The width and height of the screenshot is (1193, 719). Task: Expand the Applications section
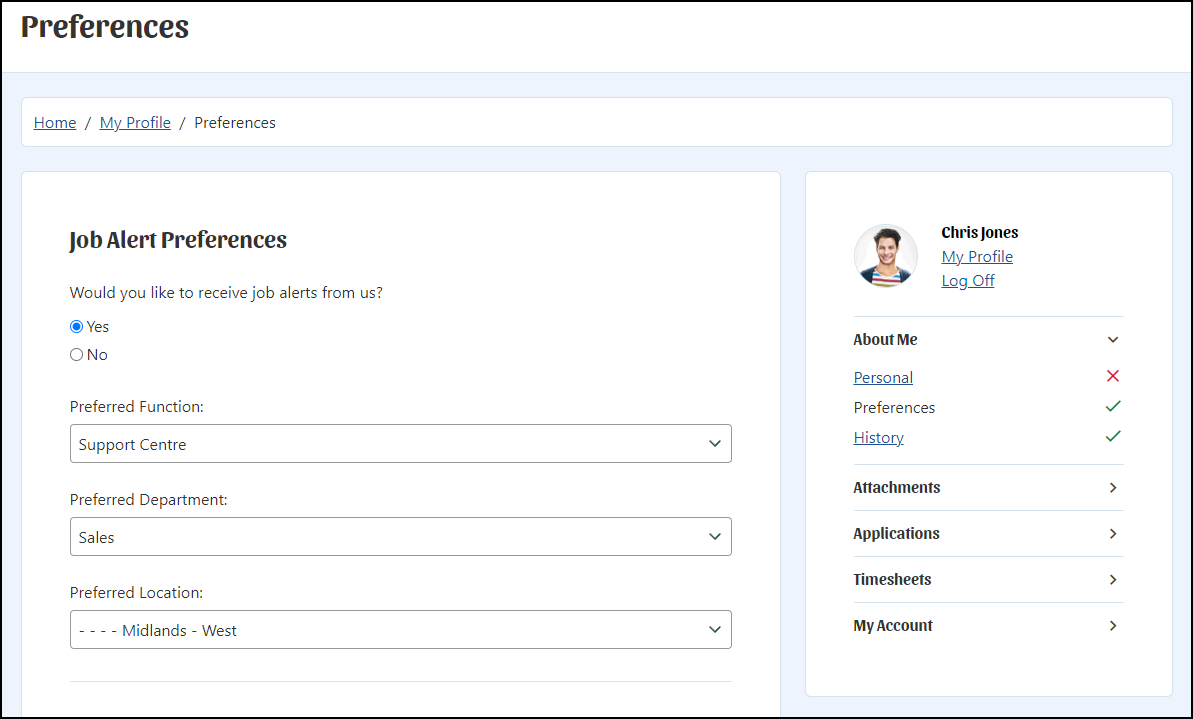pyautogui.click(x=1112, y=533)
